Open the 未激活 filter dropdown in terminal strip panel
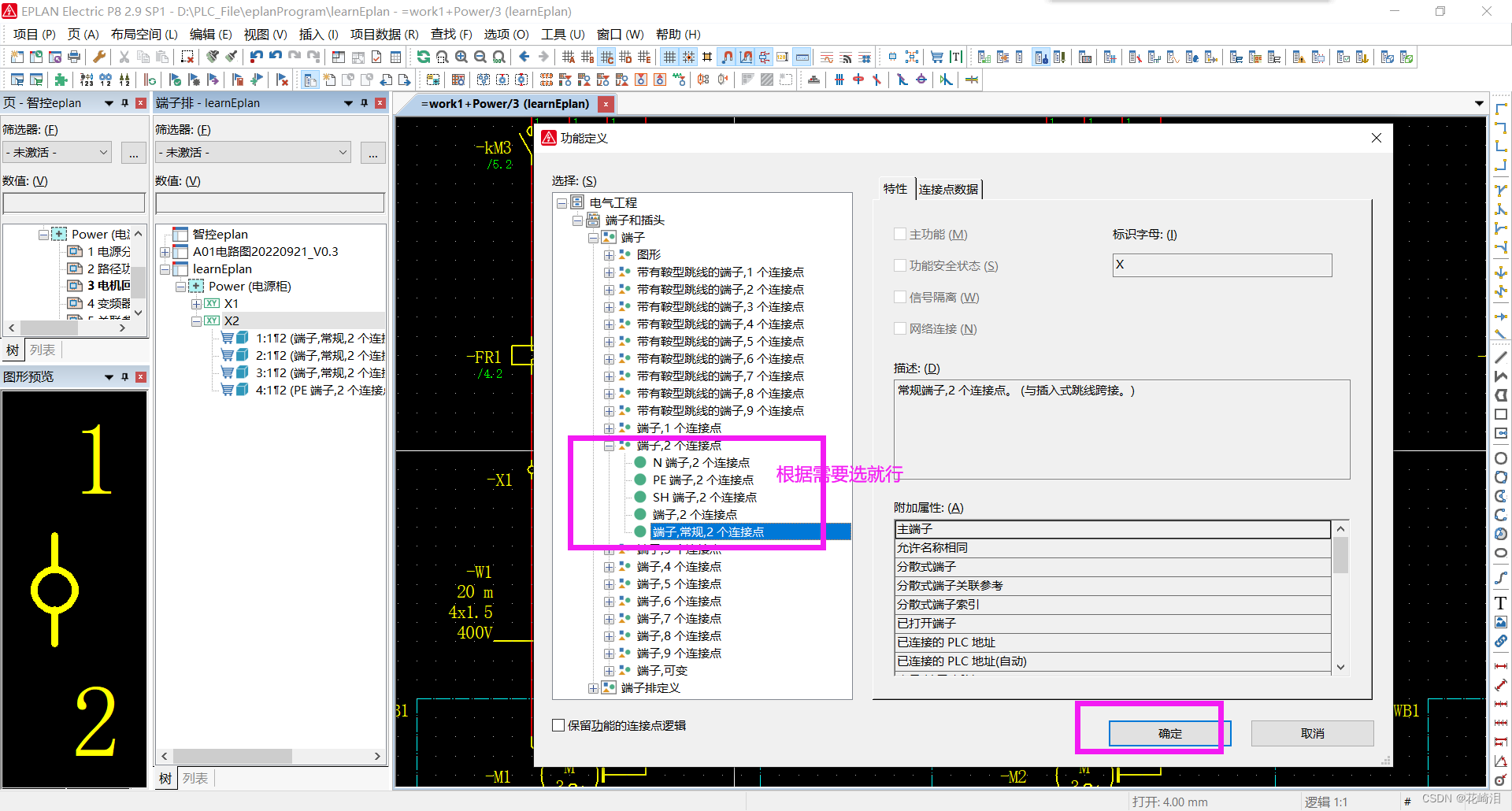This screenshot has height=811, width=1512. click(x=254, y=152)
